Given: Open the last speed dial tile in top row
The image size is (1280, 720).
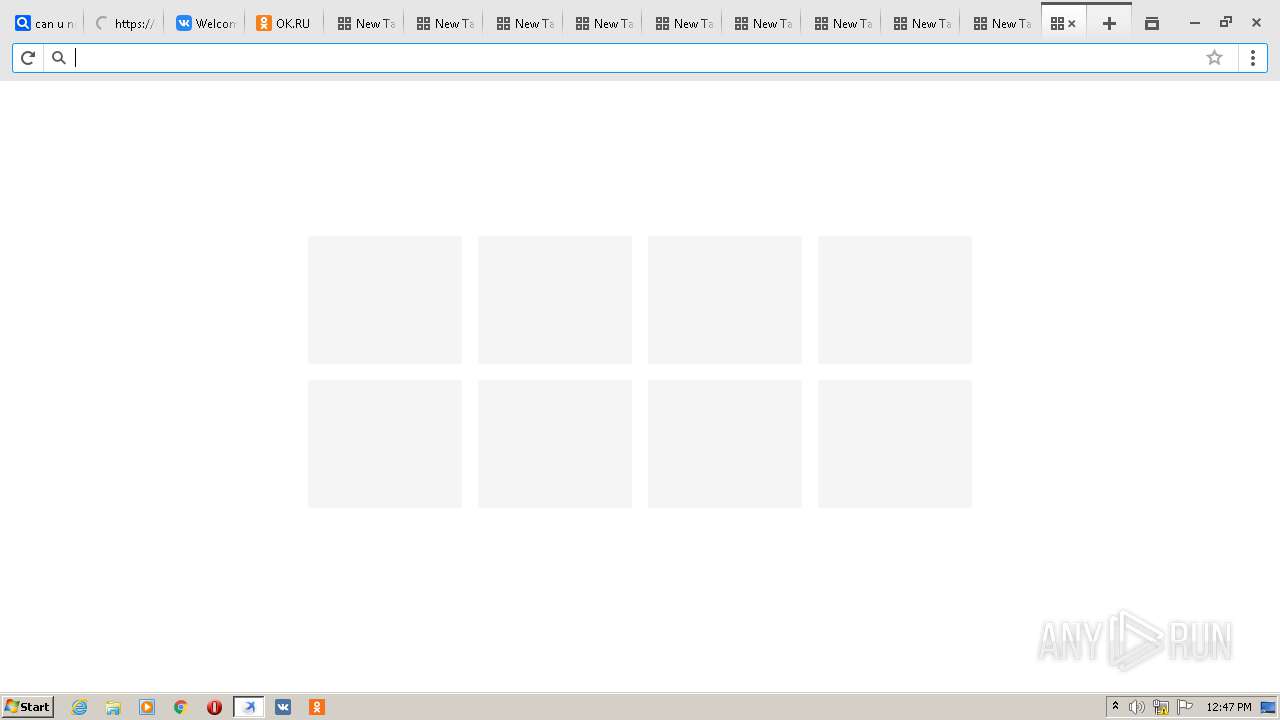Looking at the screenshot, I should [895, 300].
